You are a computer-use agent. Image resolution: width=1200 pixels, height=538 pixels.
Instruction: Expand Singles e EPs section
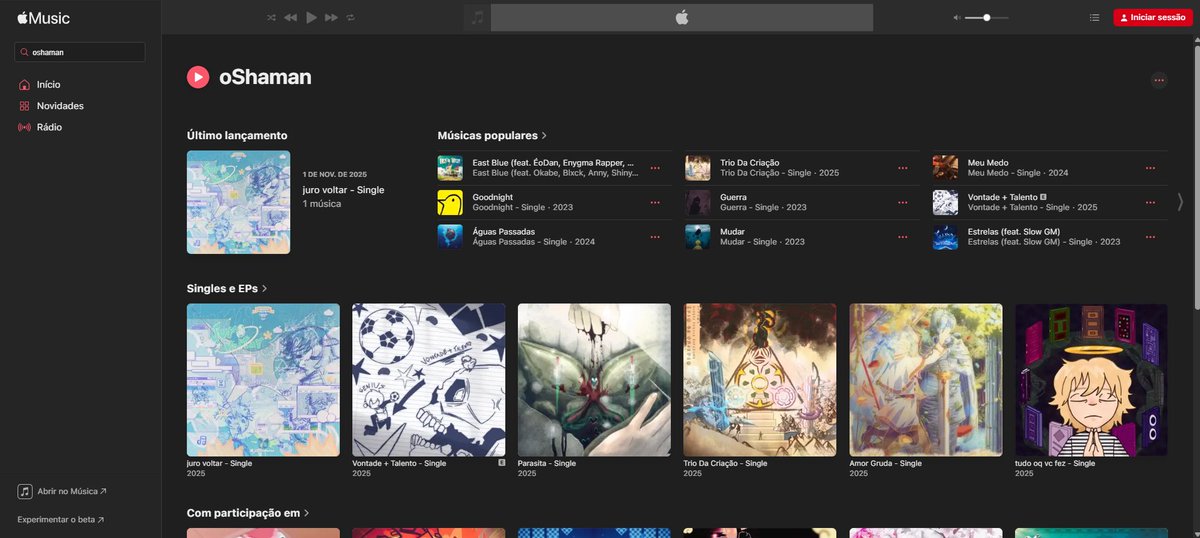click(227, 288)
